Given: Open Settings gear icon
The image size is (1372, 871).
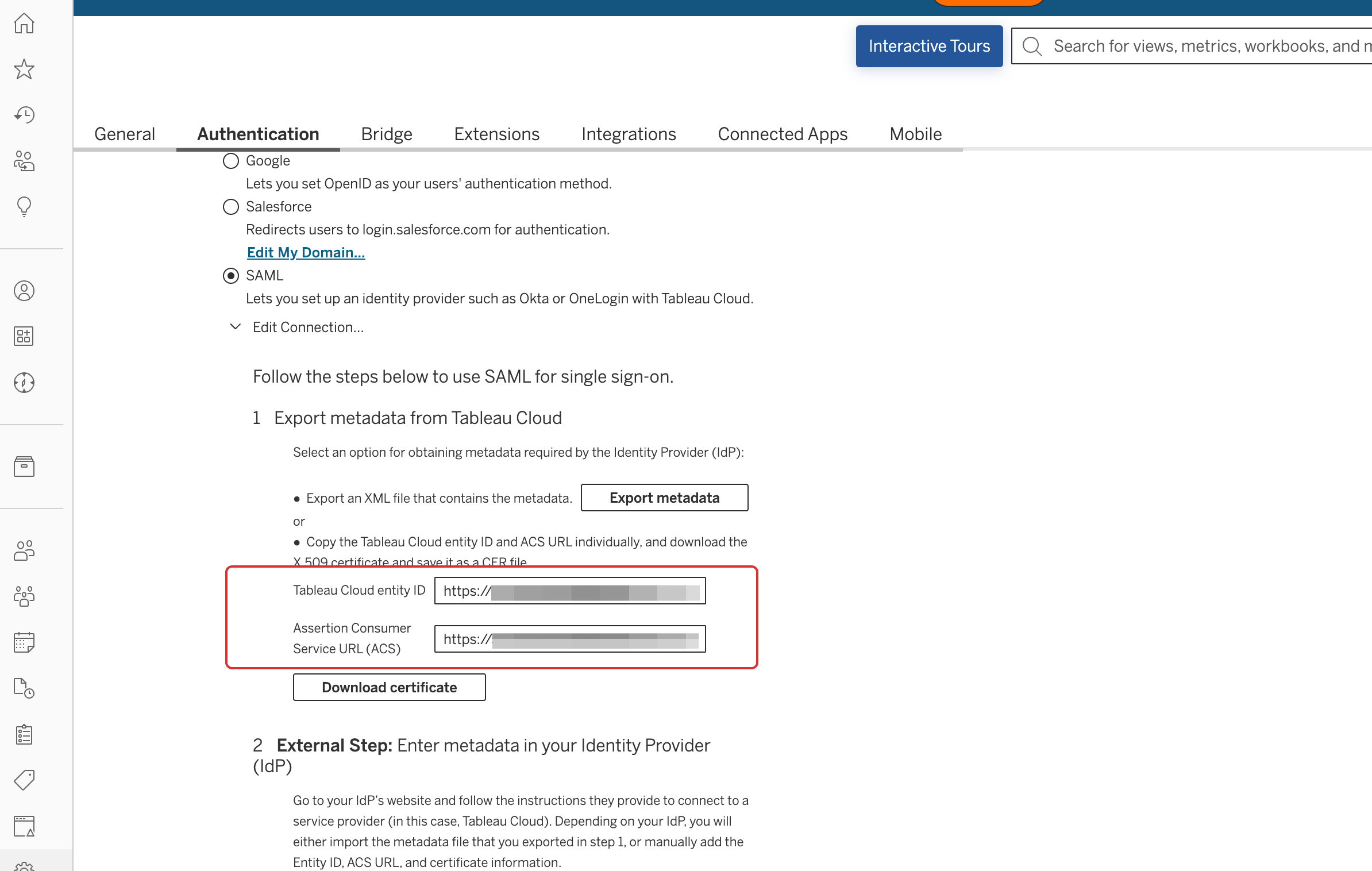Looking at the screenshot, I should coord(24,865).
